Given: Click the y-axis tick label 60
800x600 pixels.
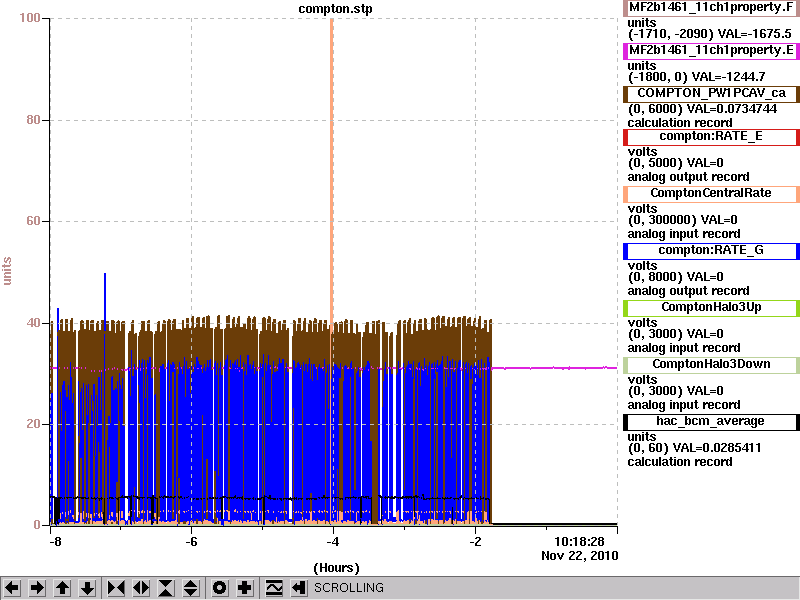Looking at the screenshot, I should click(x=33, y=221).
